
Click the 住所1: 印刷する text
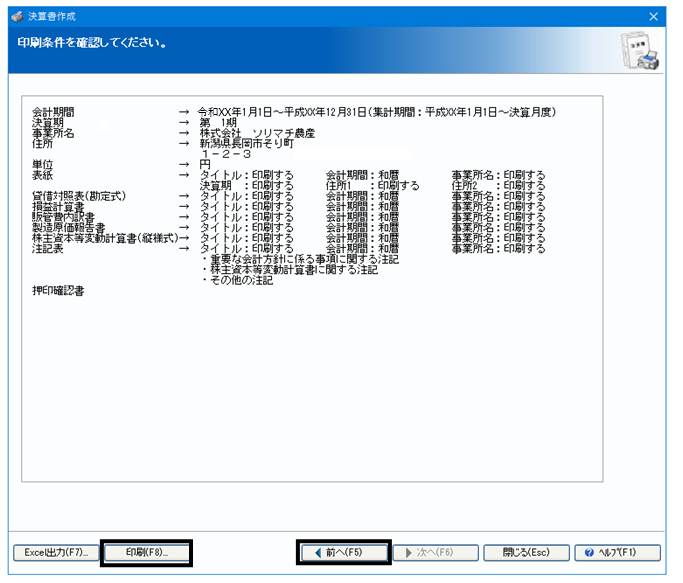coord(373,186)
